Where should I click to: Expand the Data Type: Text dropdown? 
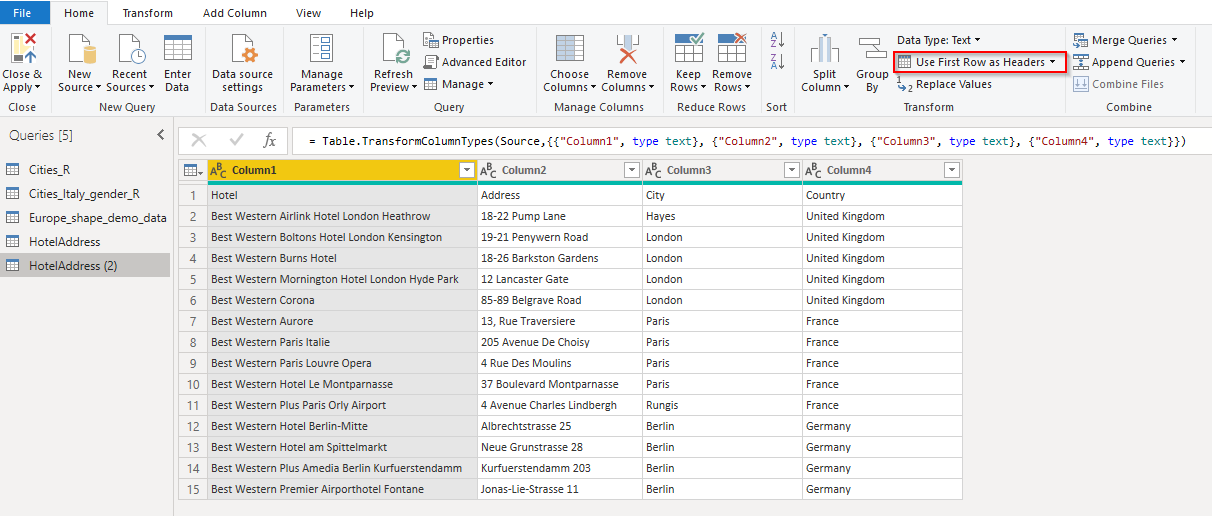tap(938, 40)
